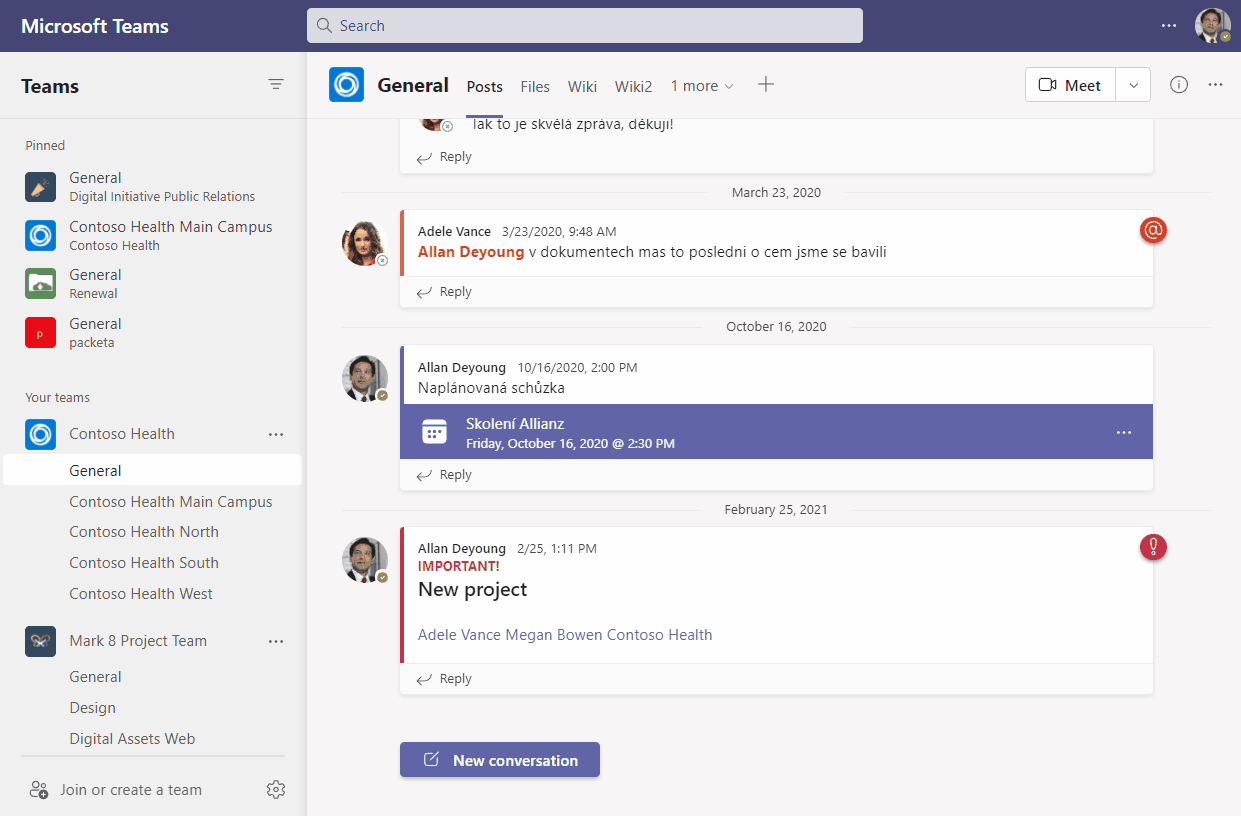
Task: Expand the 1 more tabs dropdown
Action: 702,86
